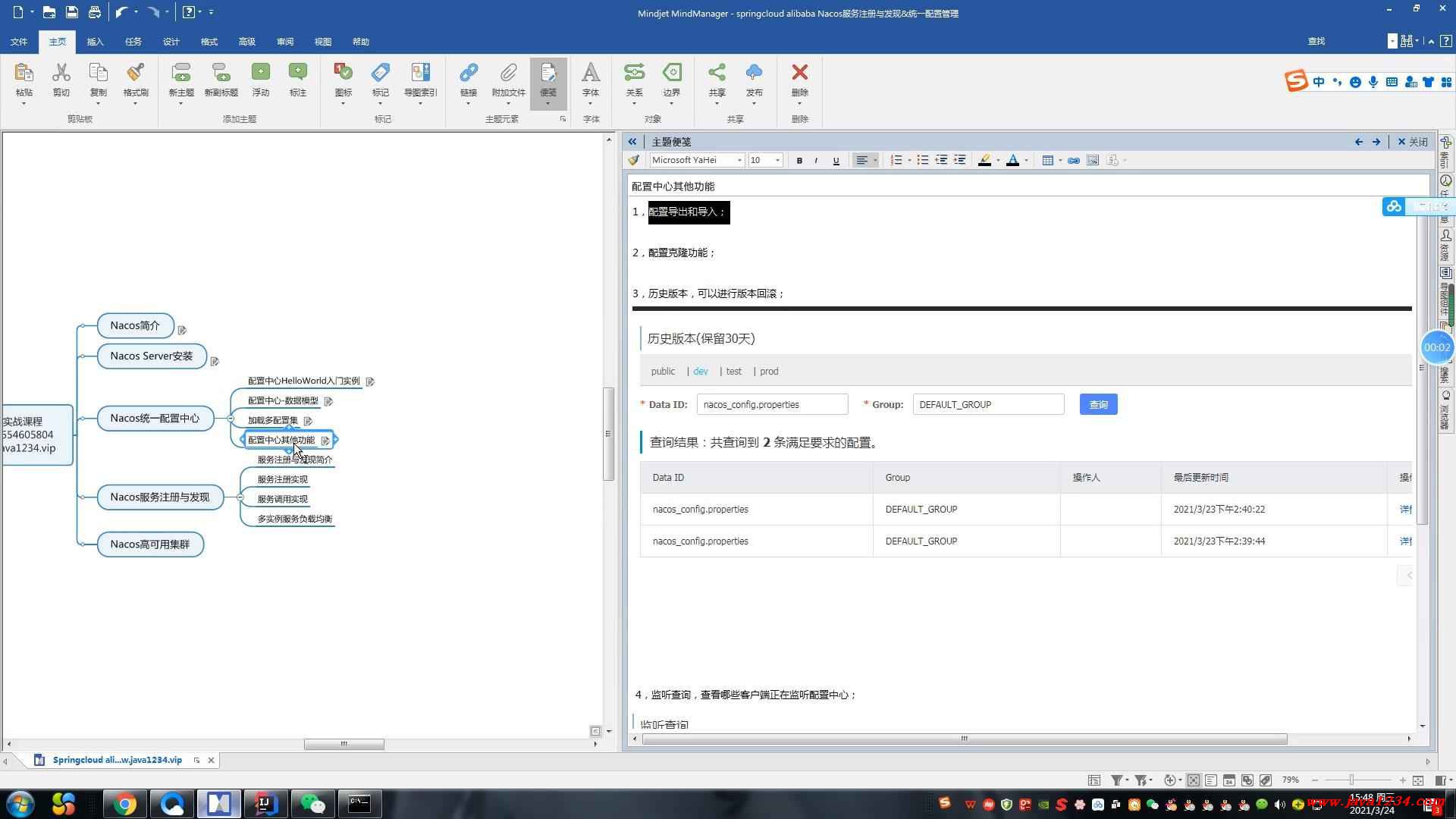Select the 服务注册实现 subtopic
Viewport: 1456px width, 819px height.
[x=282, y=479]
